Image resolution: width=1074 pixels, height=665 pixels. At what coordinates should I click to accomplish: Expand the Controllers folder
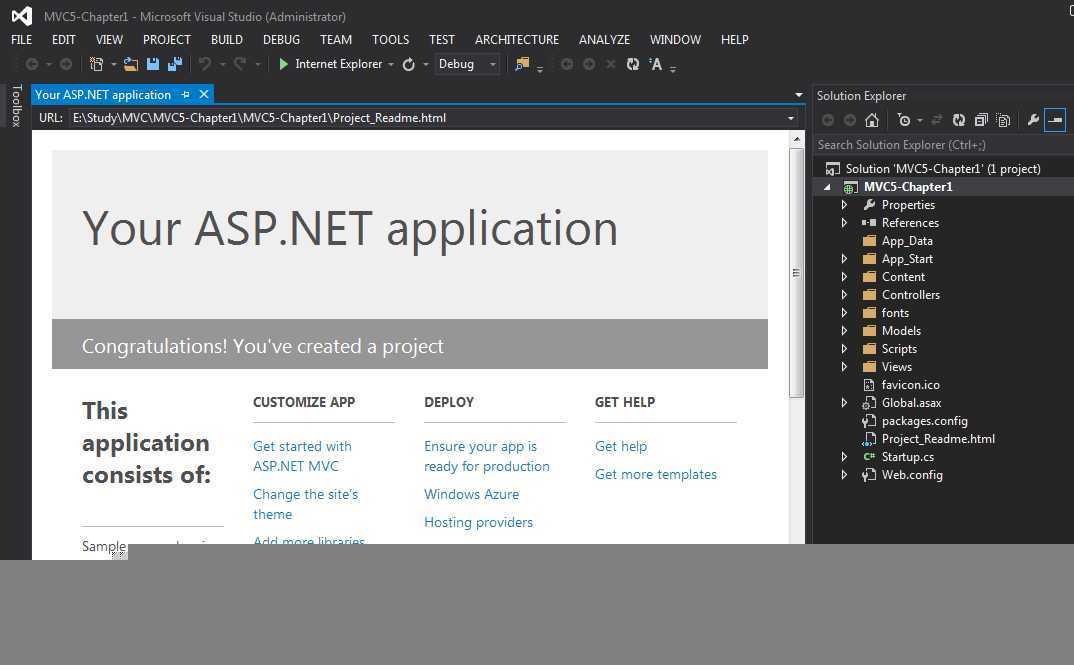coord(844,294)
